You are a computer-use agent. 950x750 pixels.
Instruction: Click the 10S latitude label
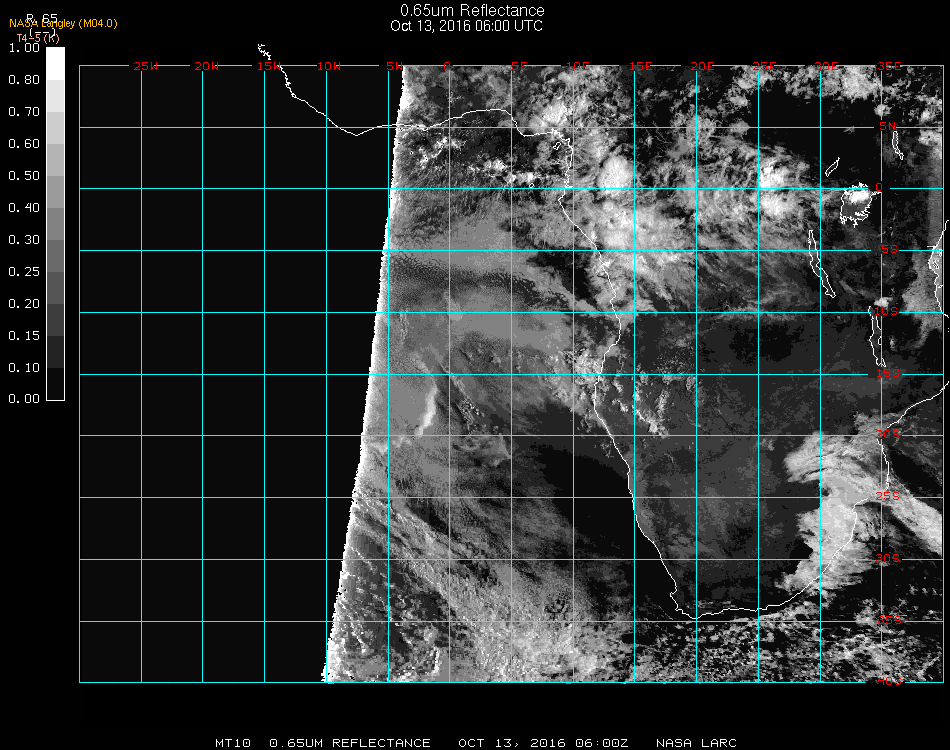point(886,311)
